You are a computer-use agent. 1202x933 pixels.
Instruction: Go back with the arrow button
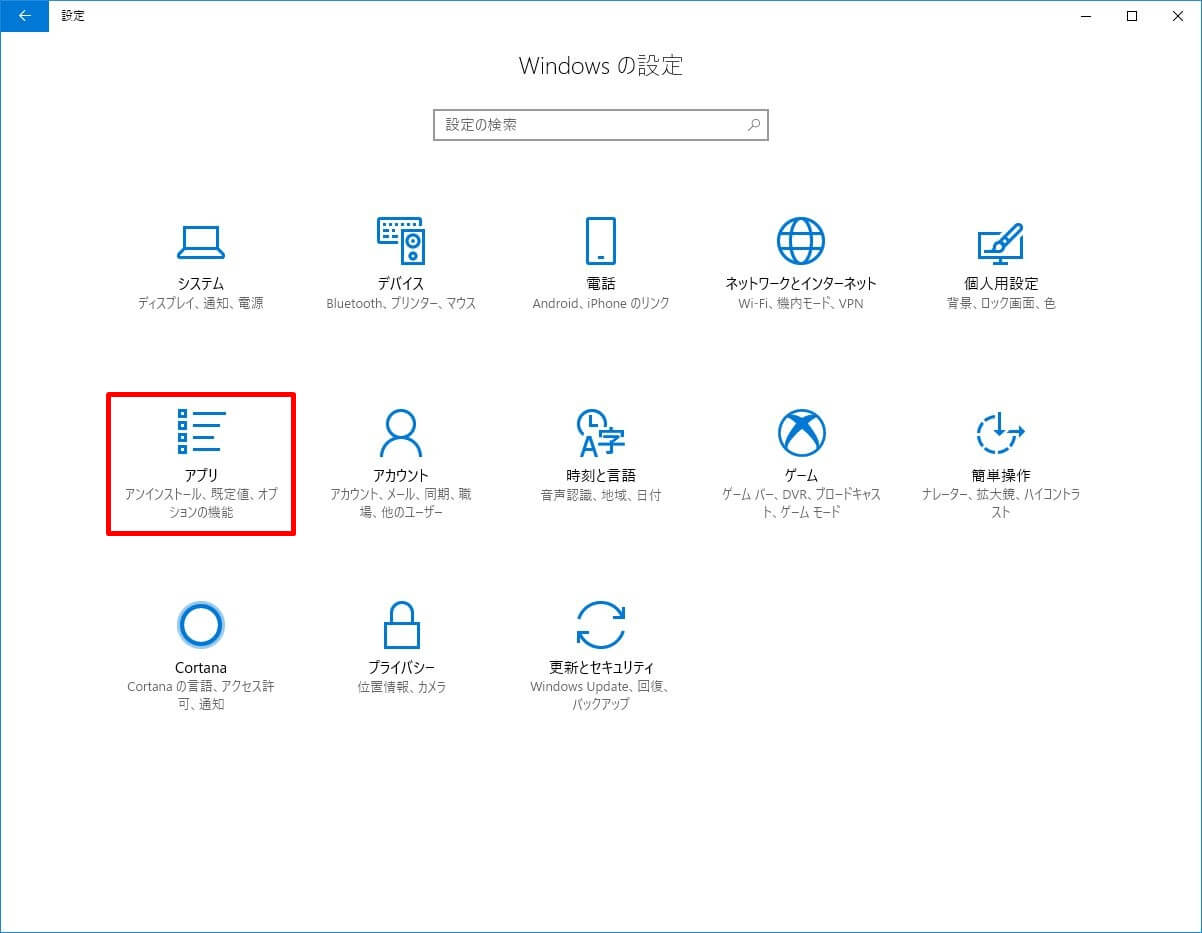click(24, 16)
